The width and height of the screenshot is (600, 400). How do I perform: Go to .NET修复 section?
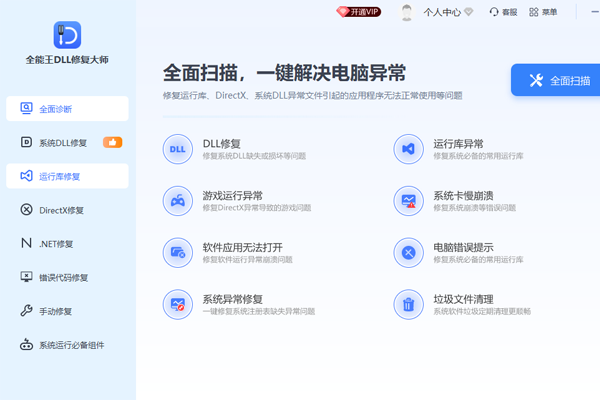(x=67, y=243)
